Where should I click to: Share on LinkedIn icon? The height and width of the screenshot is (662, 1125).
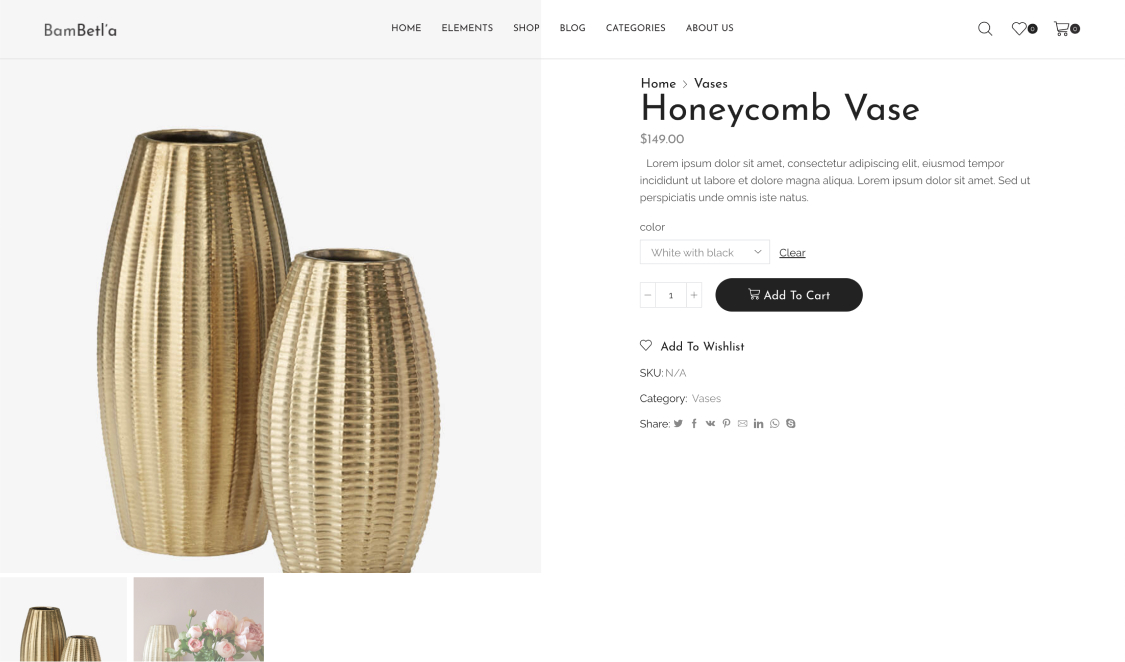coord(758,424)
